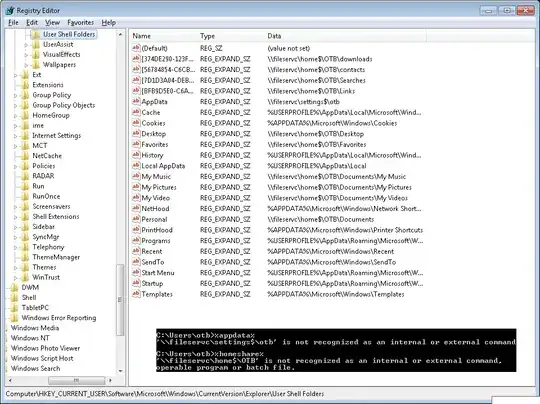540x404 pixels.
Task: Click the Themes folder icon
Action: [x=25, y=267]
